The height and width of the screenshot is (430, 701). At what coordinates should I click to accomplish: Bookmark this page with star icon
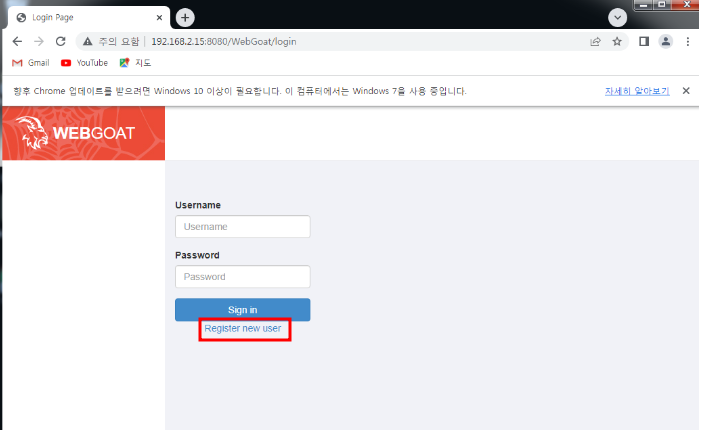point(617,42)
